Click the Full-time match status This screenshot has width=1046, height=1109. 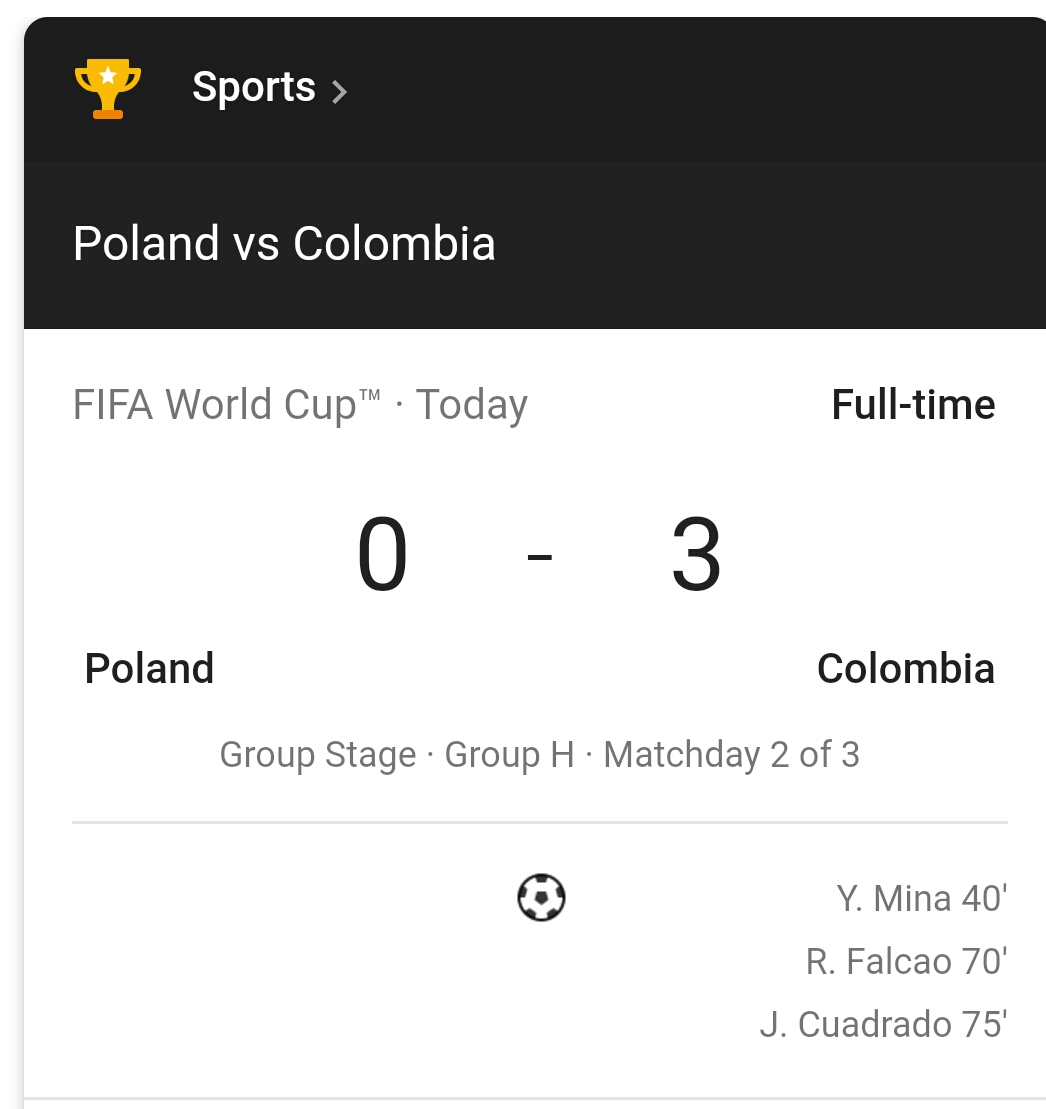tap(913, 405)
